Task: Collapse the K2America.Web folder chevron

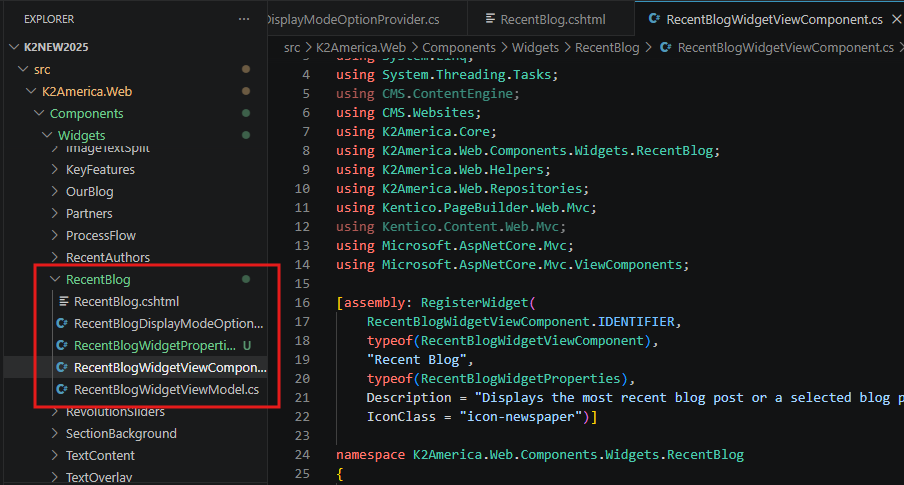Action: (x=31, y=91)
